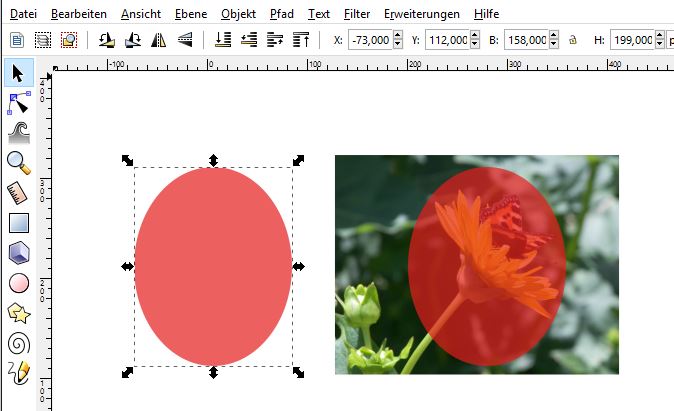The image size is (674, 411).
Task: Increase the X value with up arrow
Action: click(398, 35)
